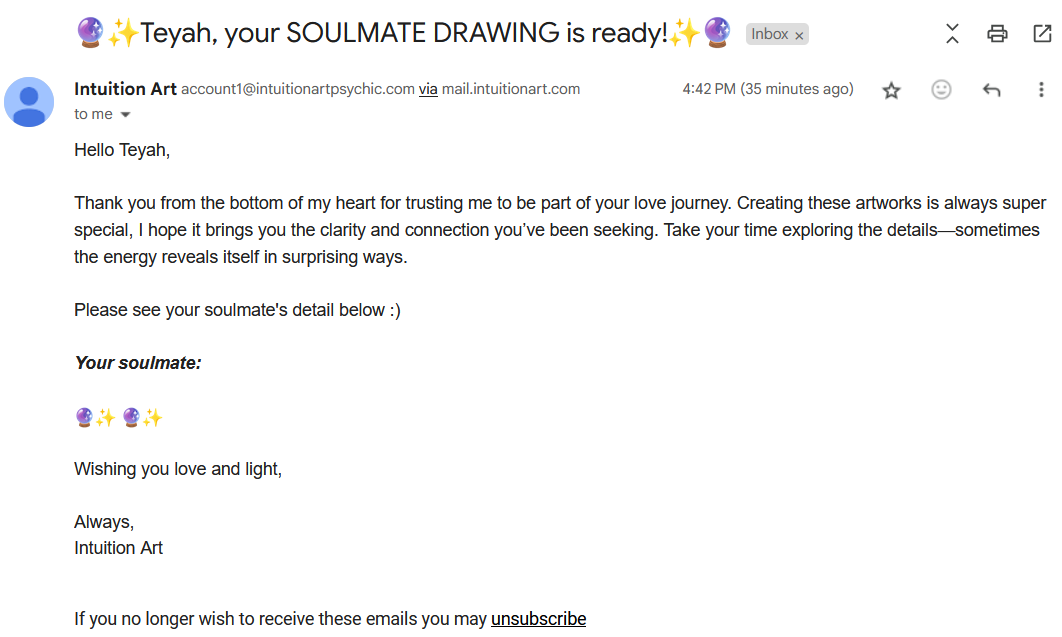Star this email from Intuition Art
The image size is (1062, 637).
pyautogui.click(x=891, y=90)
